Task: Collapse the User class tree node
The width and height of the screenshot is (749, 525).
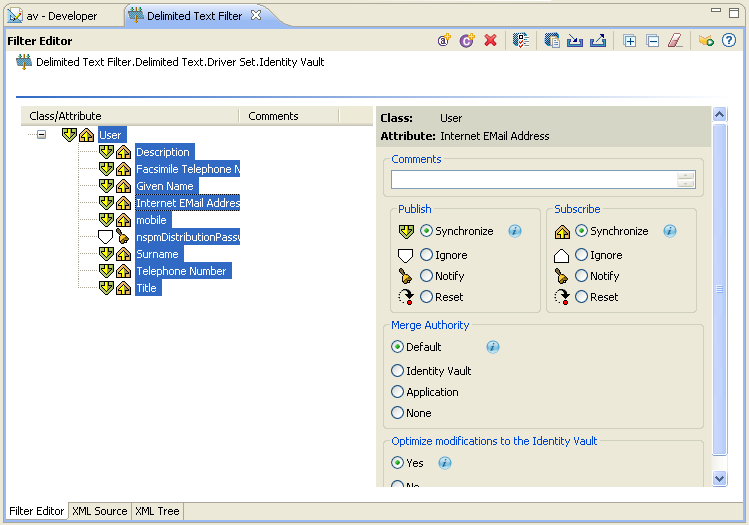Action: coord(42,135)
